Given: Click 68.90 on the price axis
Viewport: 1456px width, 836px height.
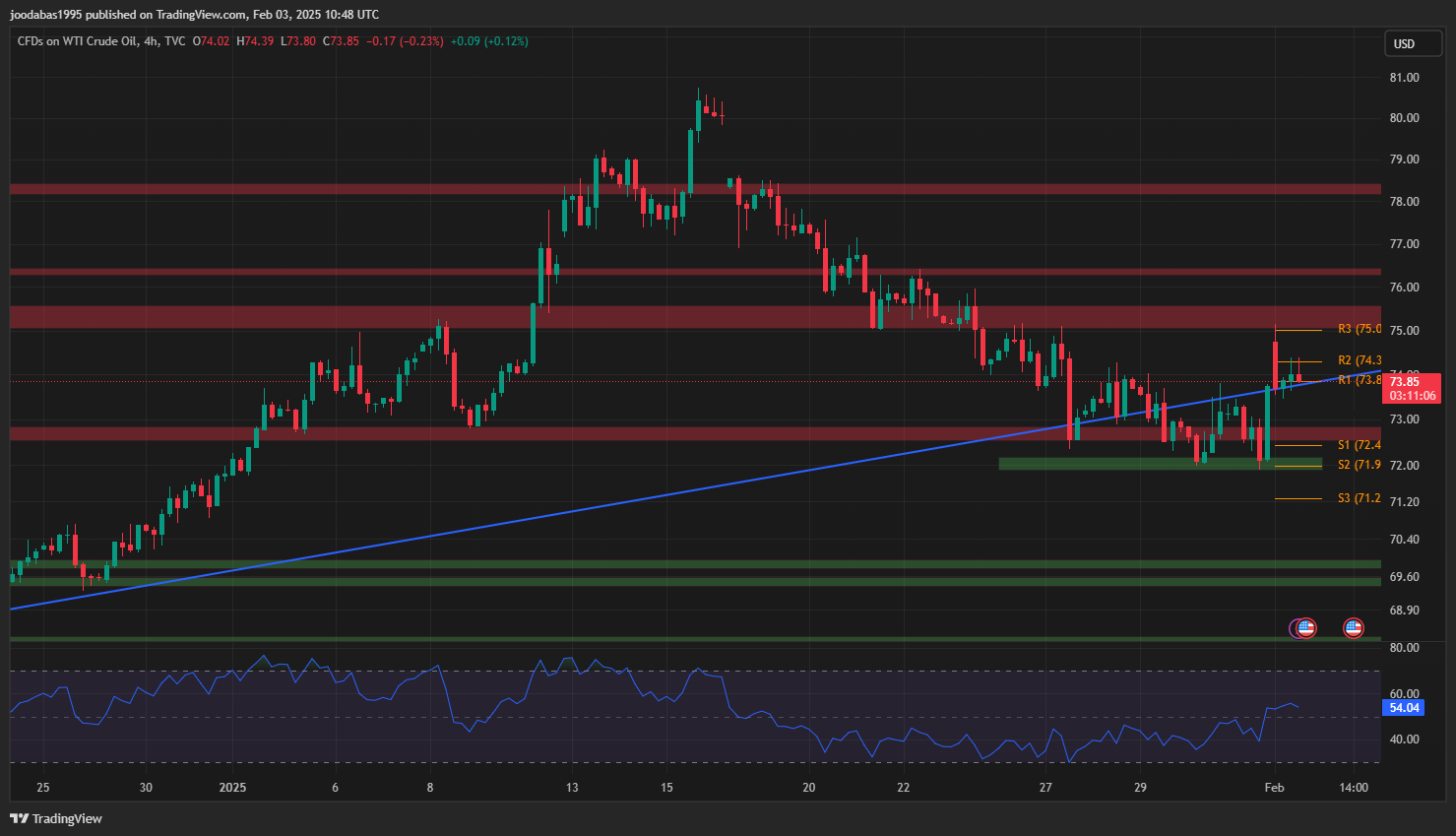Looking at the screenshot, I should tap(1404, 611).
